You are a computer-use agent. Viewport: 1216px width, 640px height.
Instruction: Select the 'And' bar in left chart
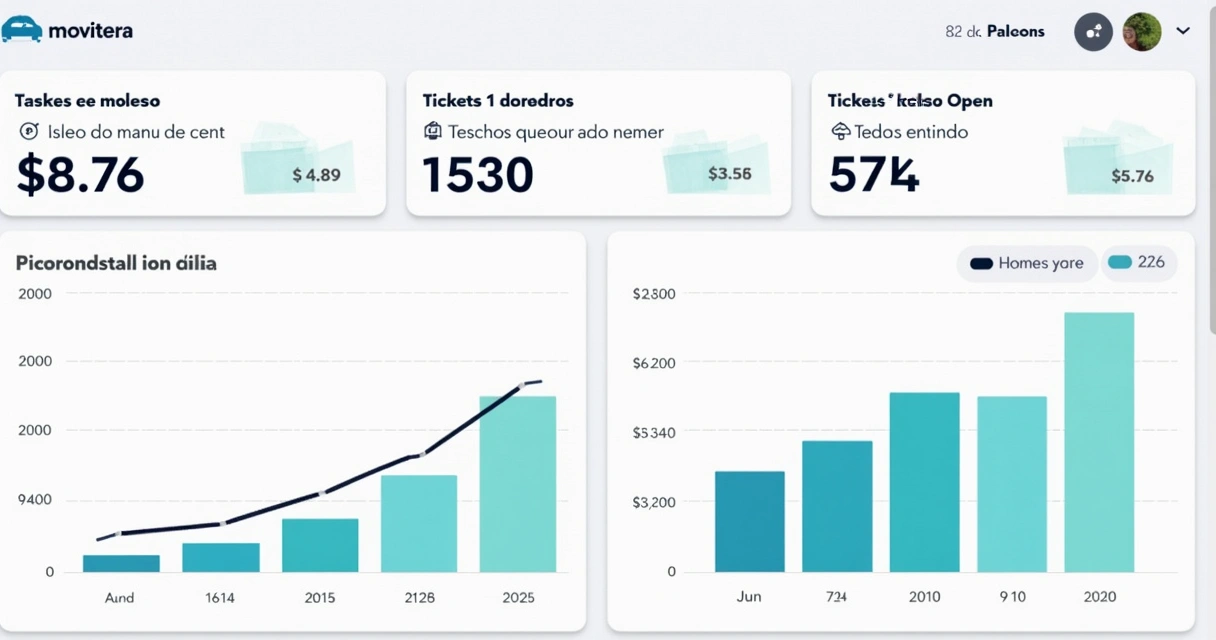pos(121,564)
